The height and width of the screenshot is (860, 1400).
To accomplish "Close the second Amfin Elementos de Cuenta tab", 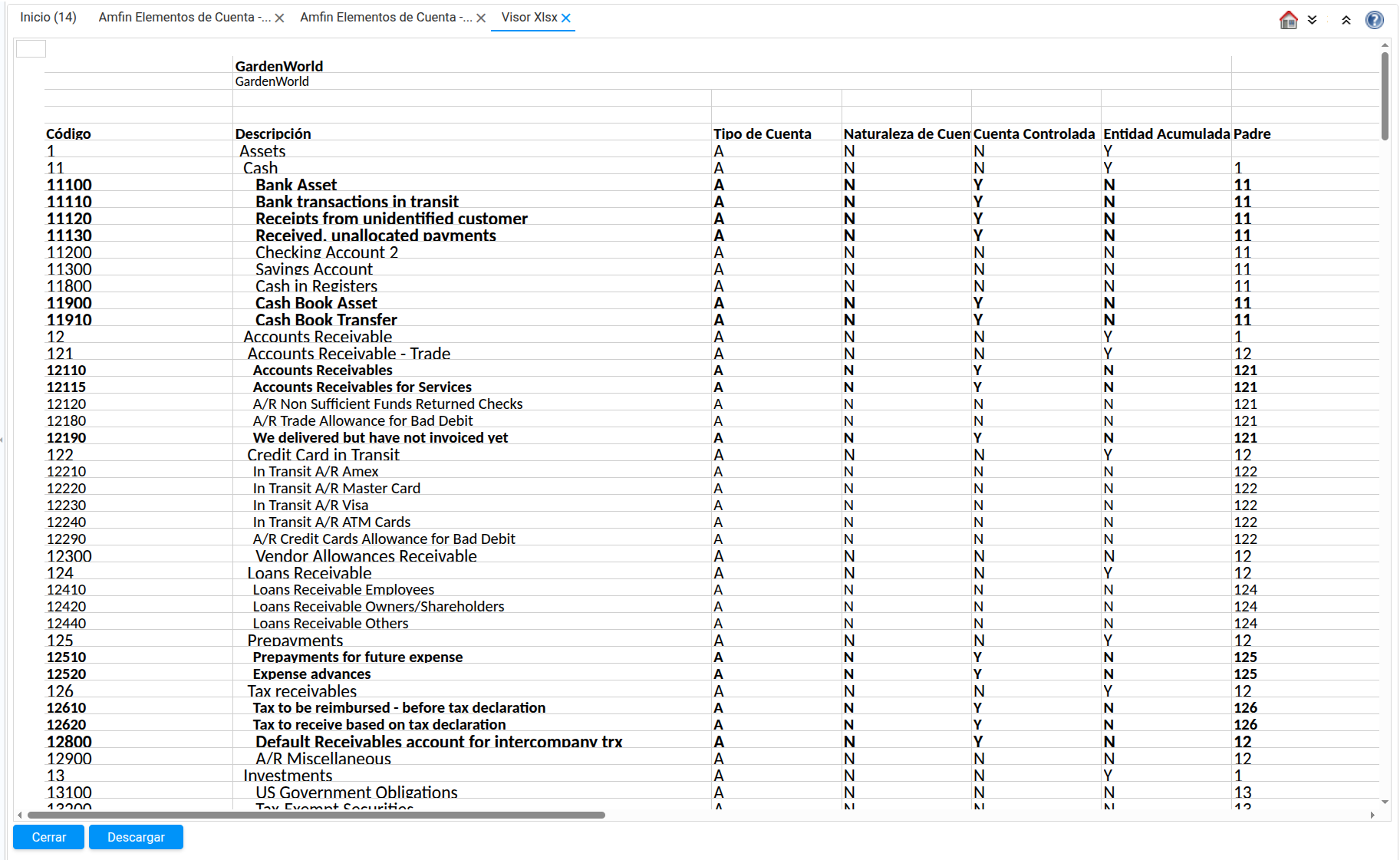I will (481, 18).
